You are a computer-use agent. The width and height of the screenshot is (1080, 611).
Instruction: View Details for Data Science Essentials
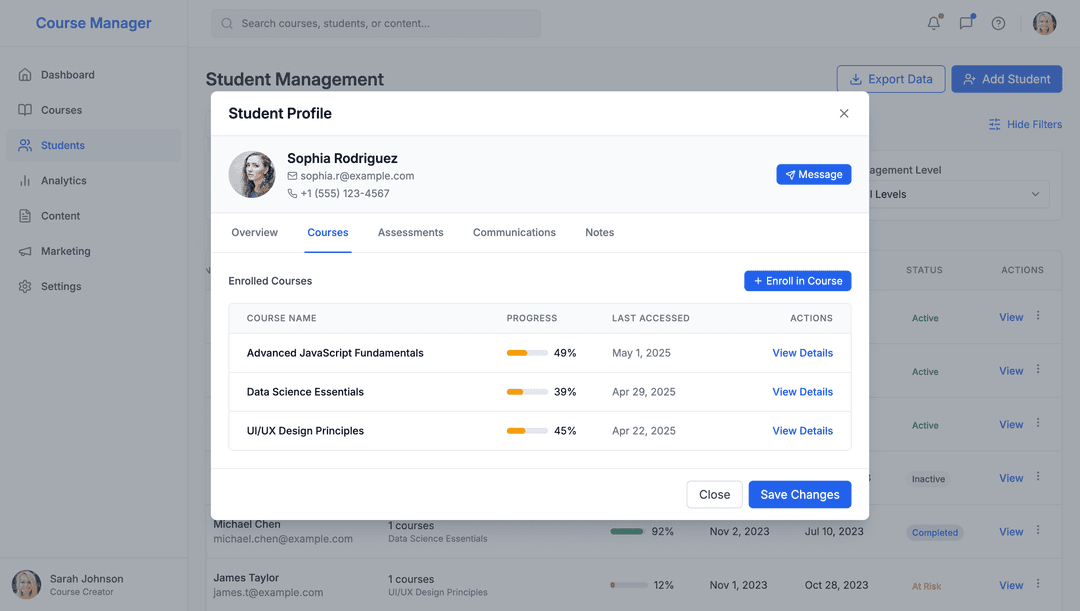pyautogui.click(x=802, y=392)
